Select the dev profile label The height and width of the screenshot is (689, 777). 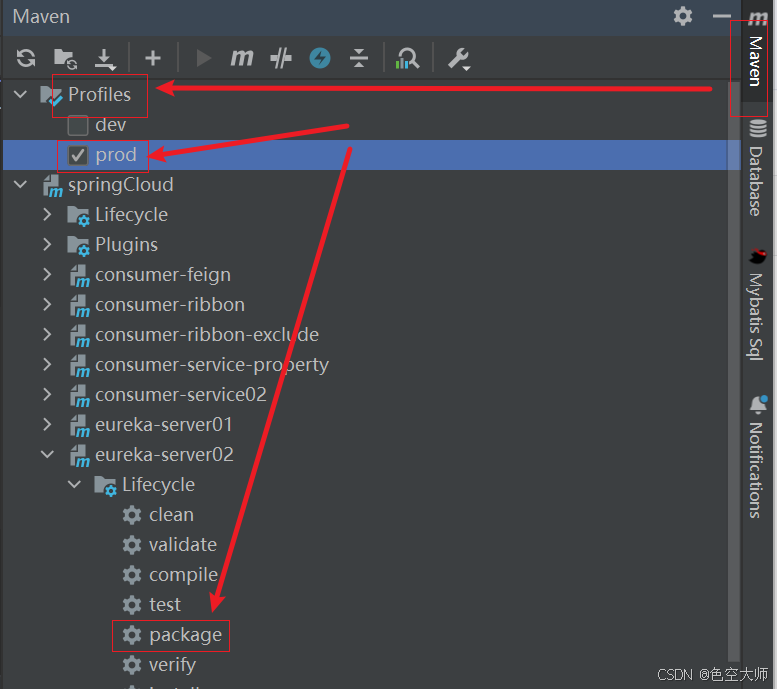coord(111,125)
